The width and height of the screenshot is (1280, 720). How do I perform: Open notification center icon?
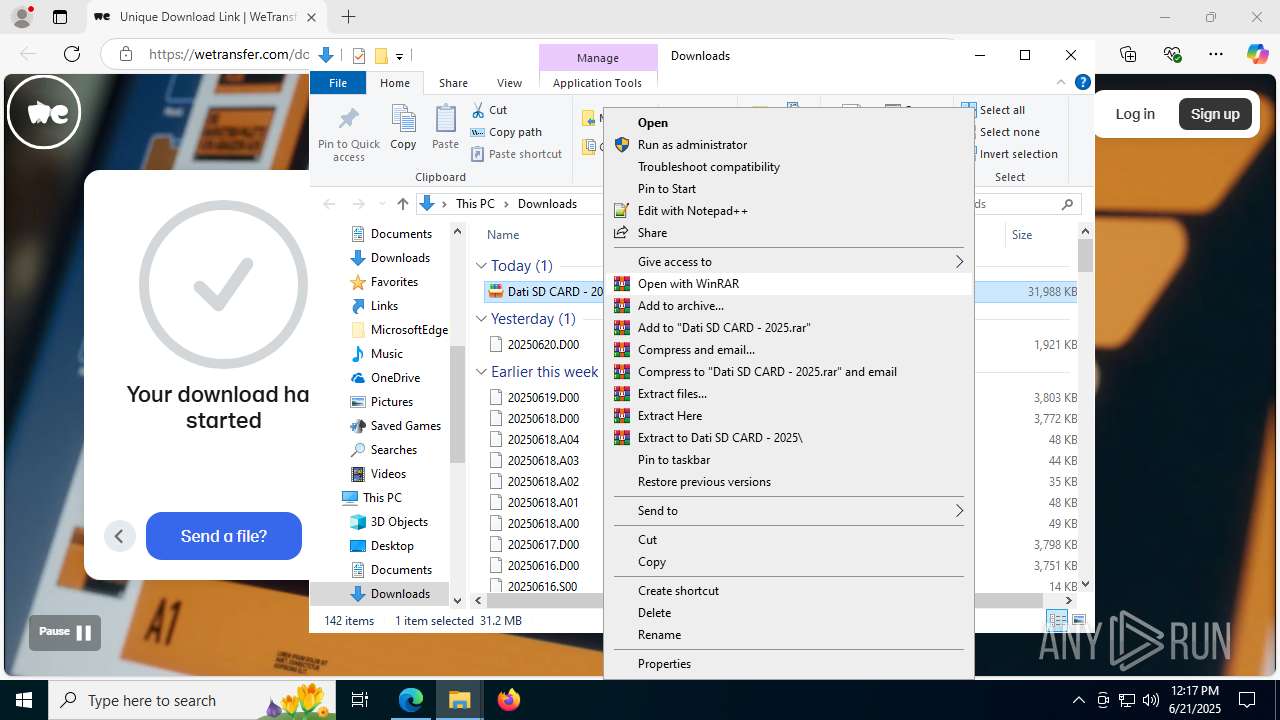(1247, 700)
